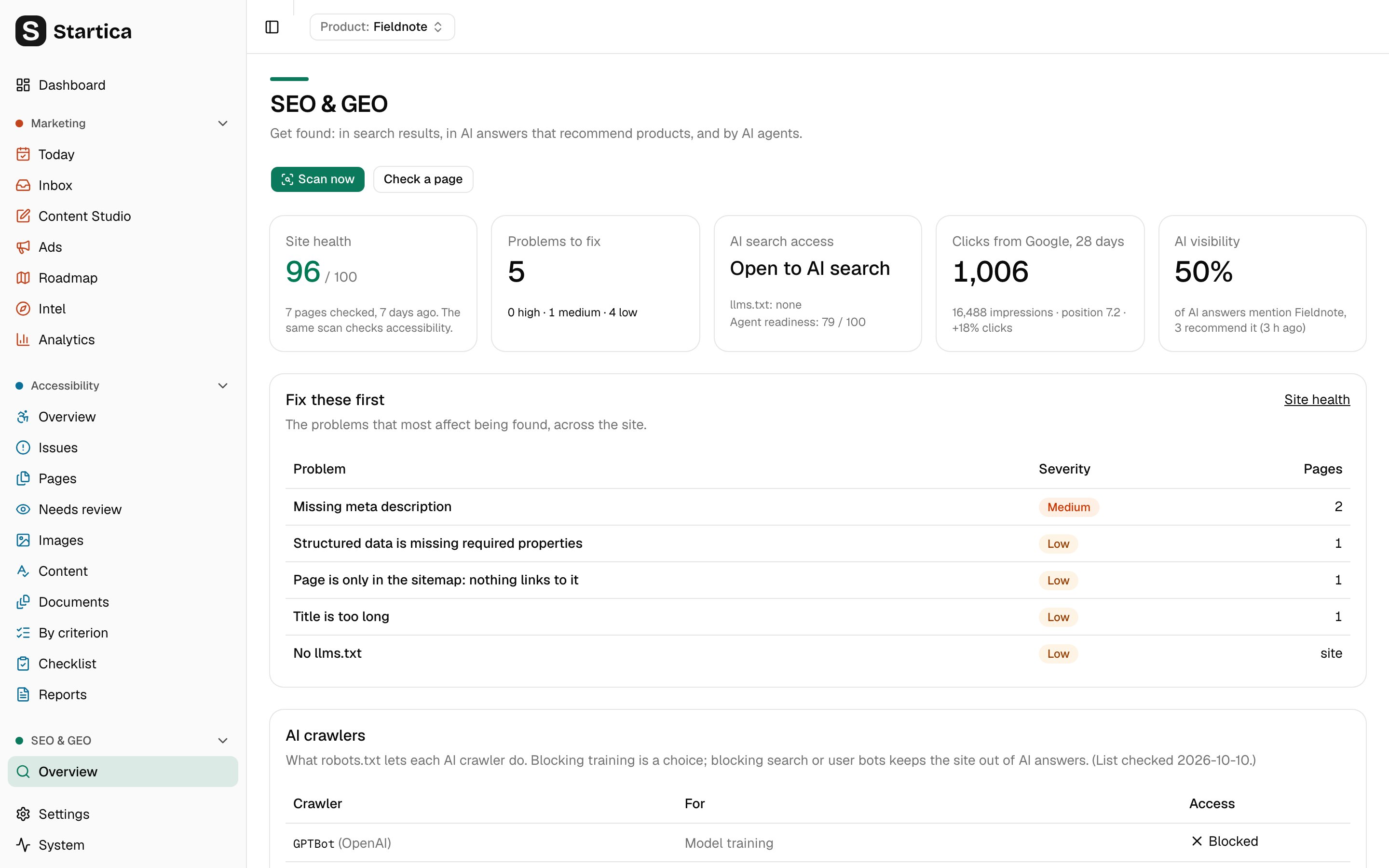
Task: Open the By criterion list
Action: 123,633
